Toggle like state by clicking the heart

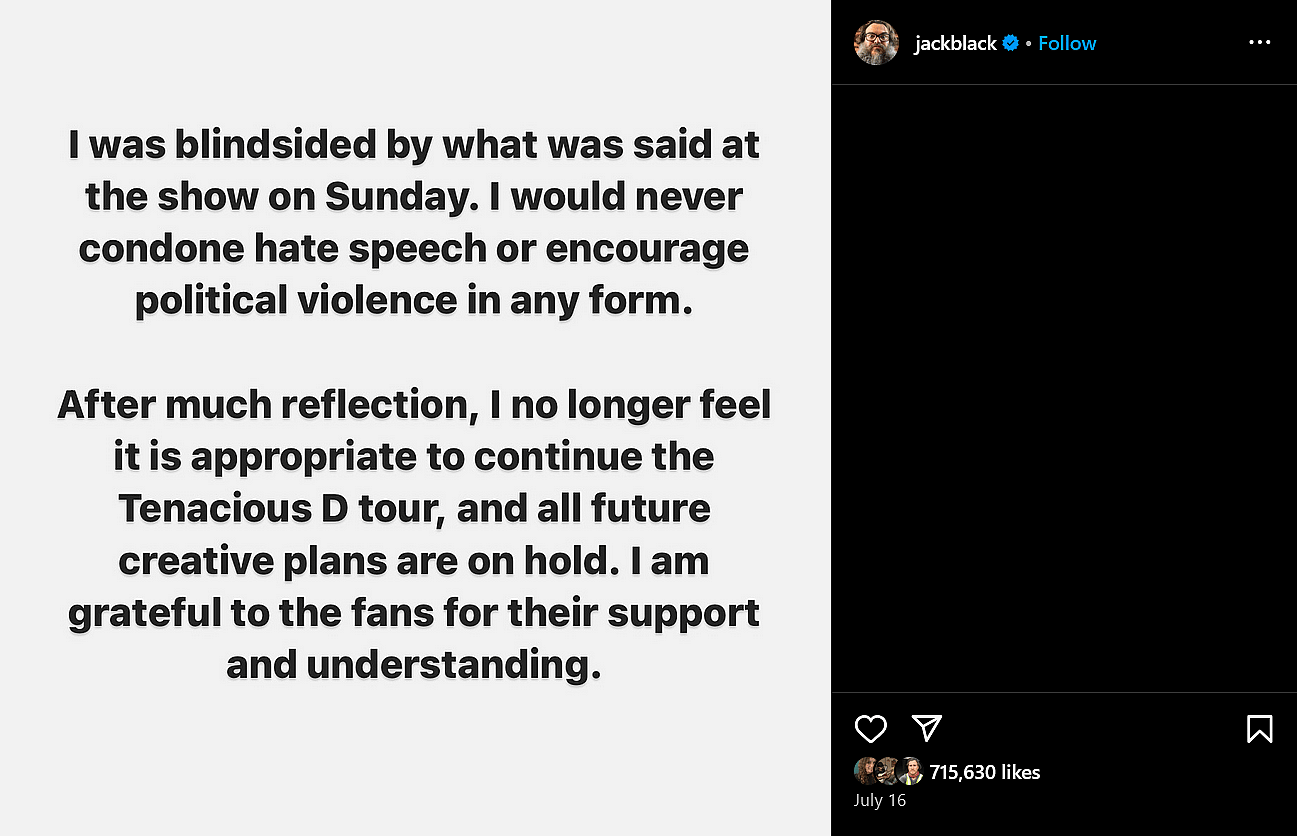tap(871, 729)
